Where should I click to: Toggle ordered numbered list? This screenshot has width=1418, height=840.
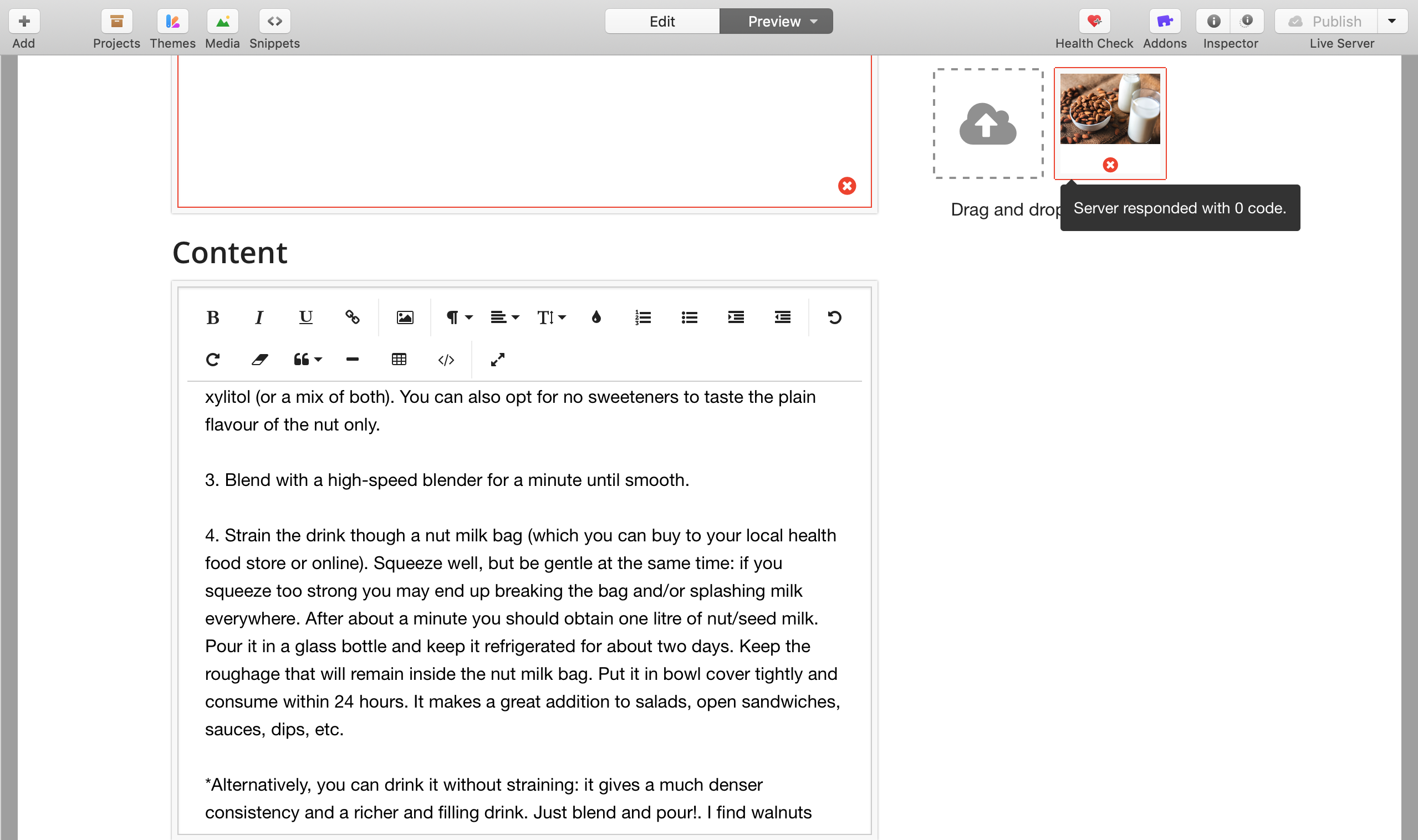pyautogui.click(x=642, y=317)
